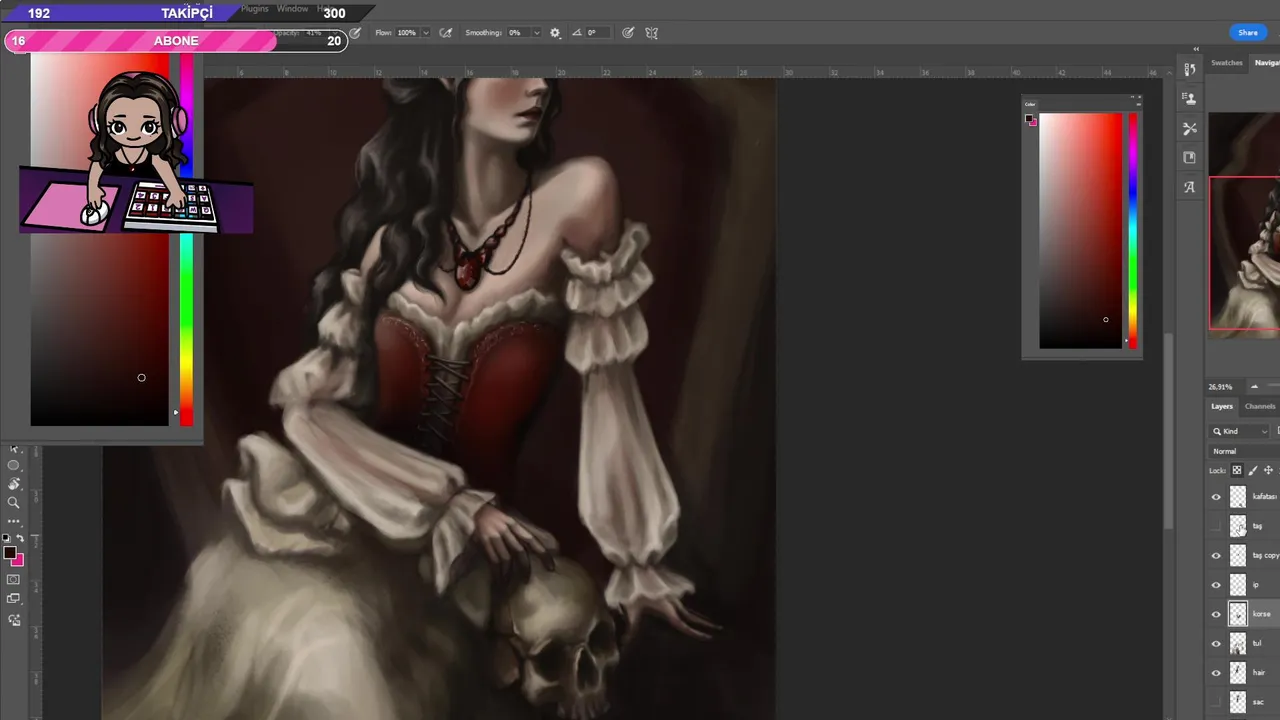
Task: Expand the collapsed panel dock arrows
Action: click(1196, 49)
